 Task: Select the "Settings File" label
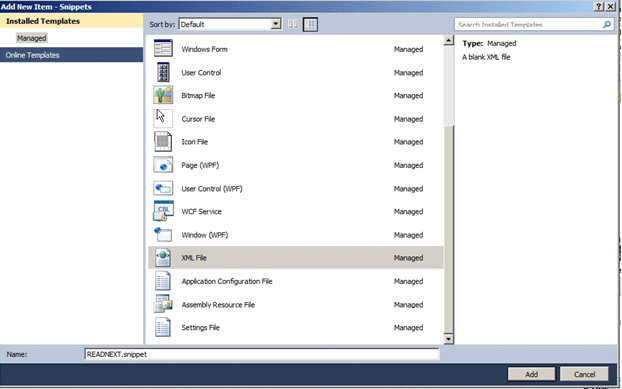[200, 328]
